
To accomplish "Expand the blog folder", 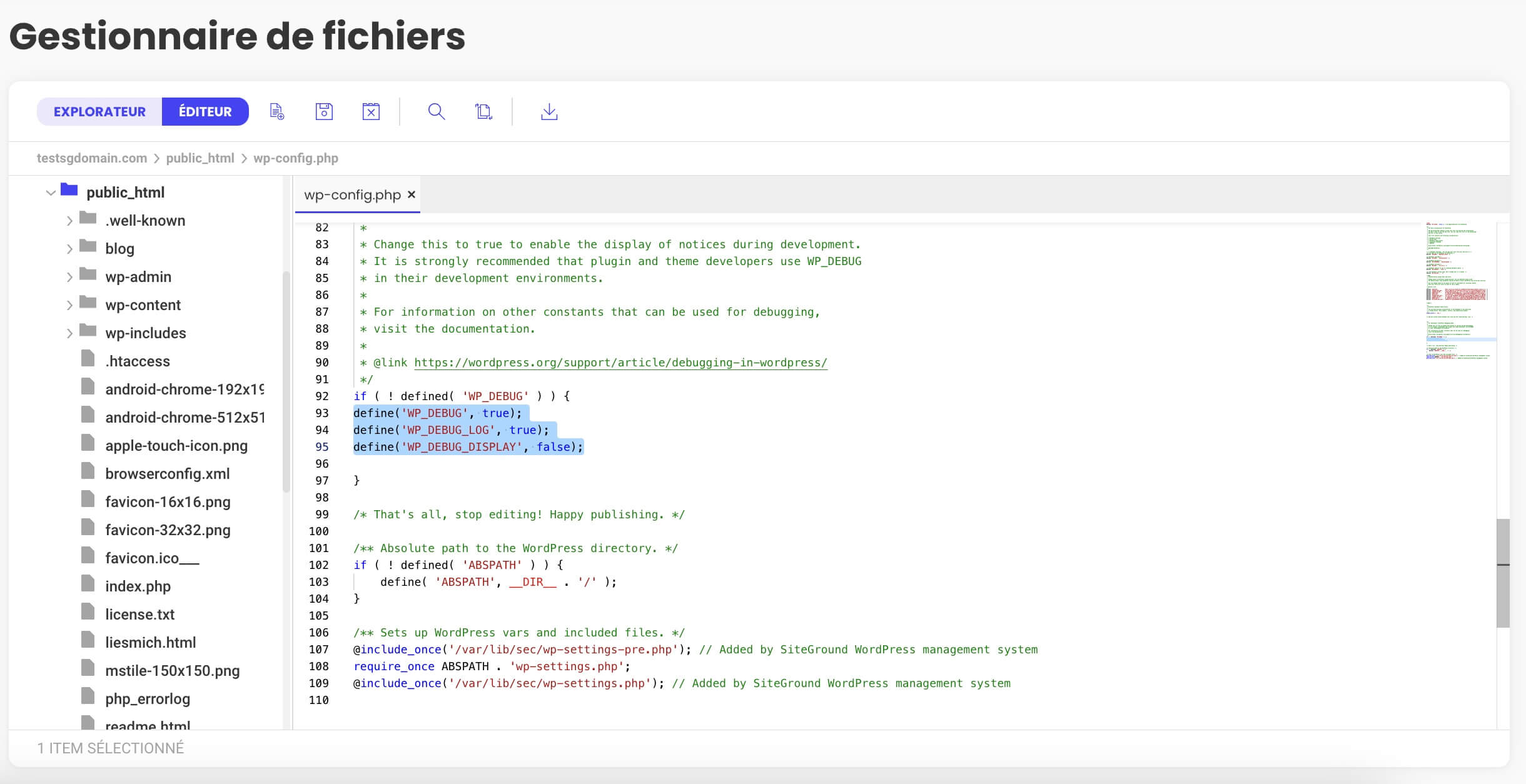I will pyautogui.click(x=69, y=249).
